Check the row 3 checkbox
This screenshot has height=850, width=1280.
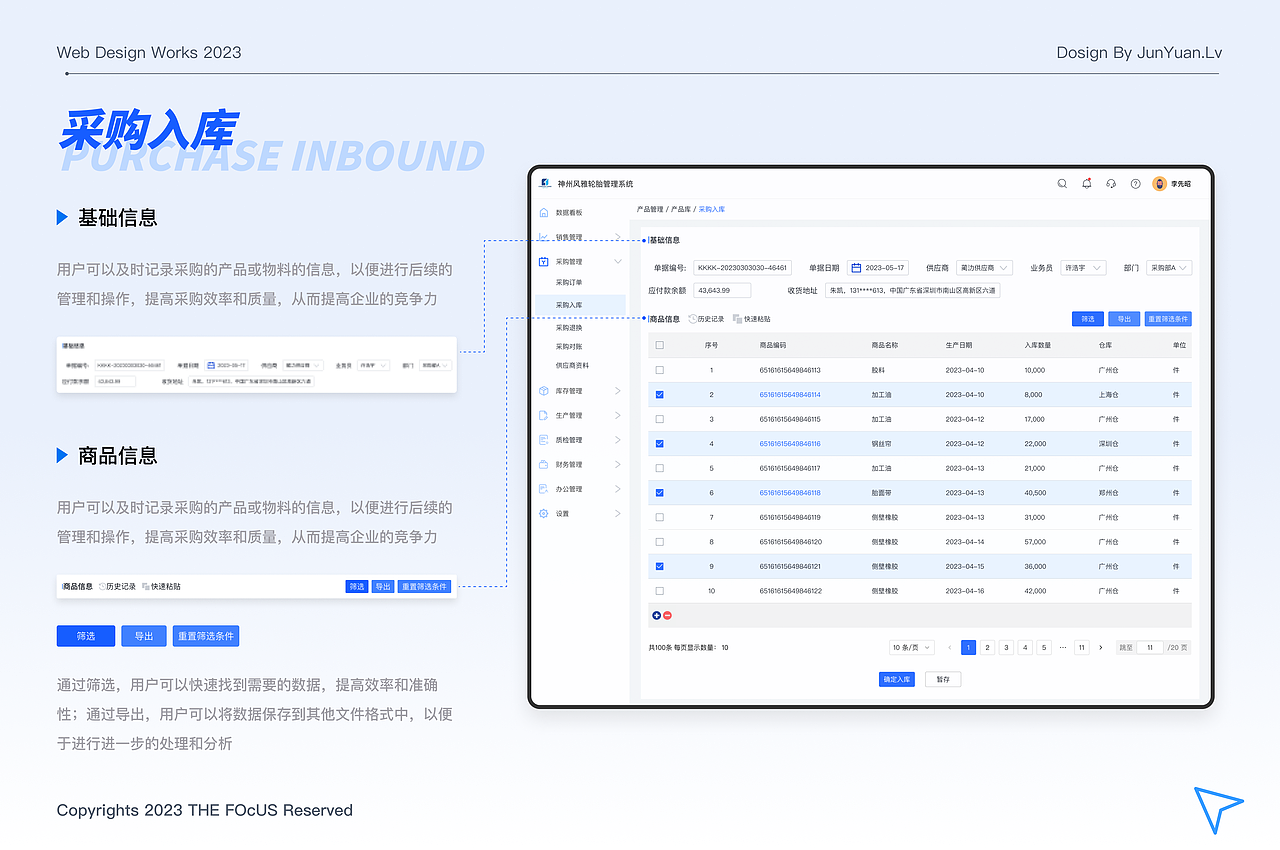pyautogui.click(x=659, y=419)
